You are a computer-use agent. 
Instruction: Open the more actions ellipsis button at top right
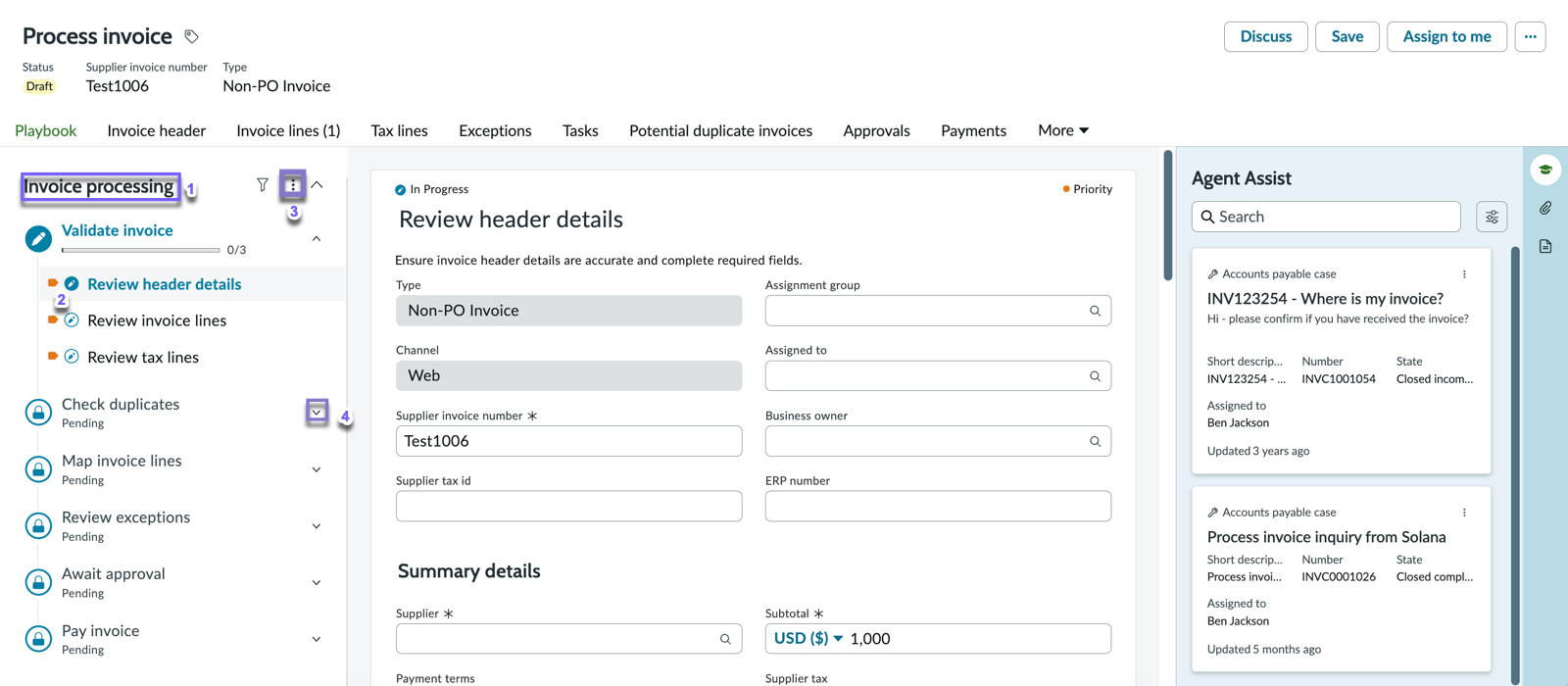[x=1530, y=36]
